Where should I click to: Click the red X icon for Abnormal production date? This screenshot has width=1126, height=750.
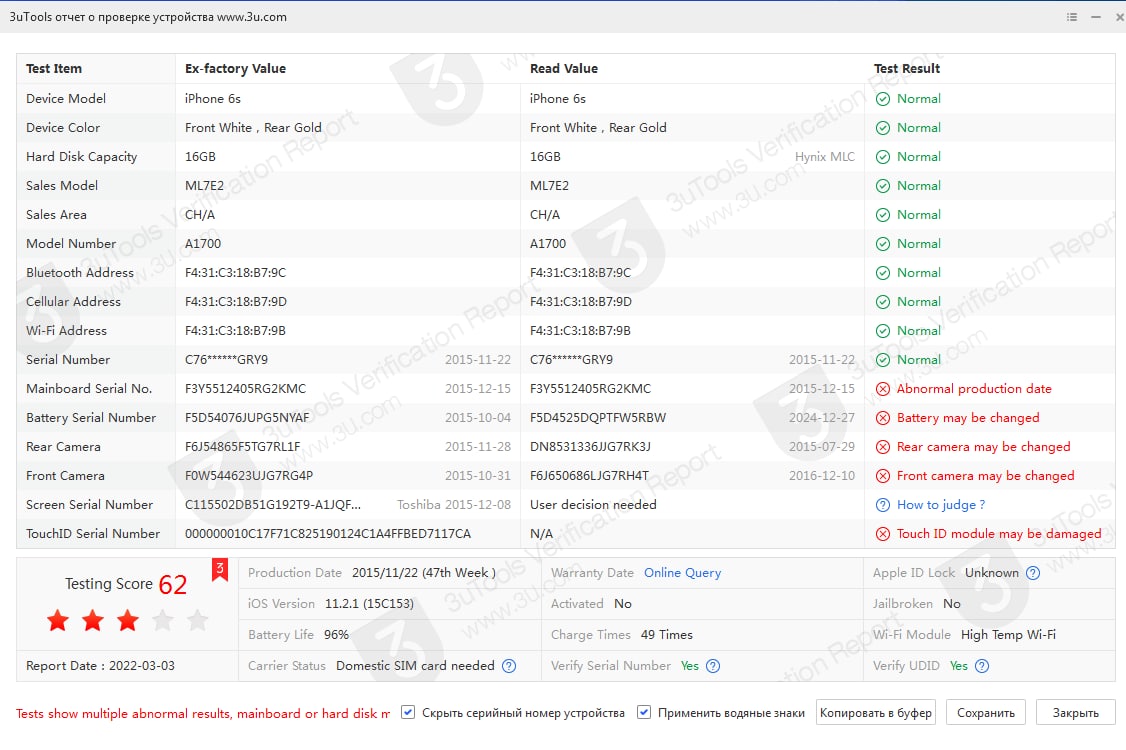(883, 389)
